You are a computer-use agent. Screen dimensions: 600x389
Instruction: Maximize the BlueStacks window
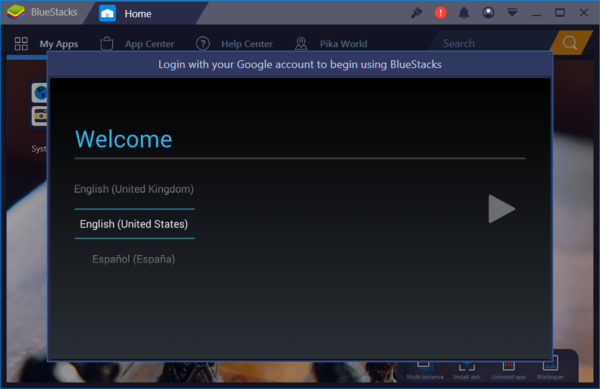pos(560,13)
